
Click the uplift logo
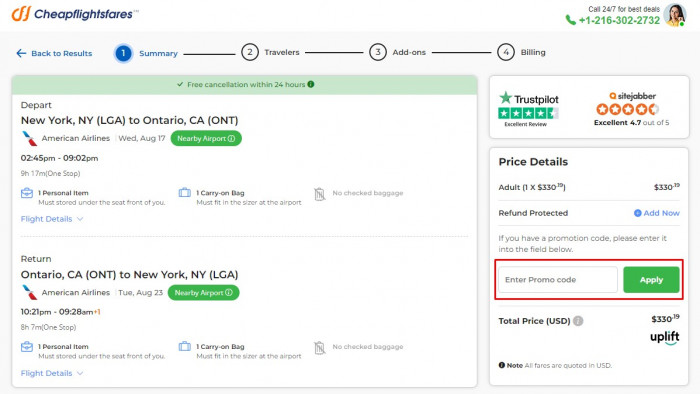(665, 338)
